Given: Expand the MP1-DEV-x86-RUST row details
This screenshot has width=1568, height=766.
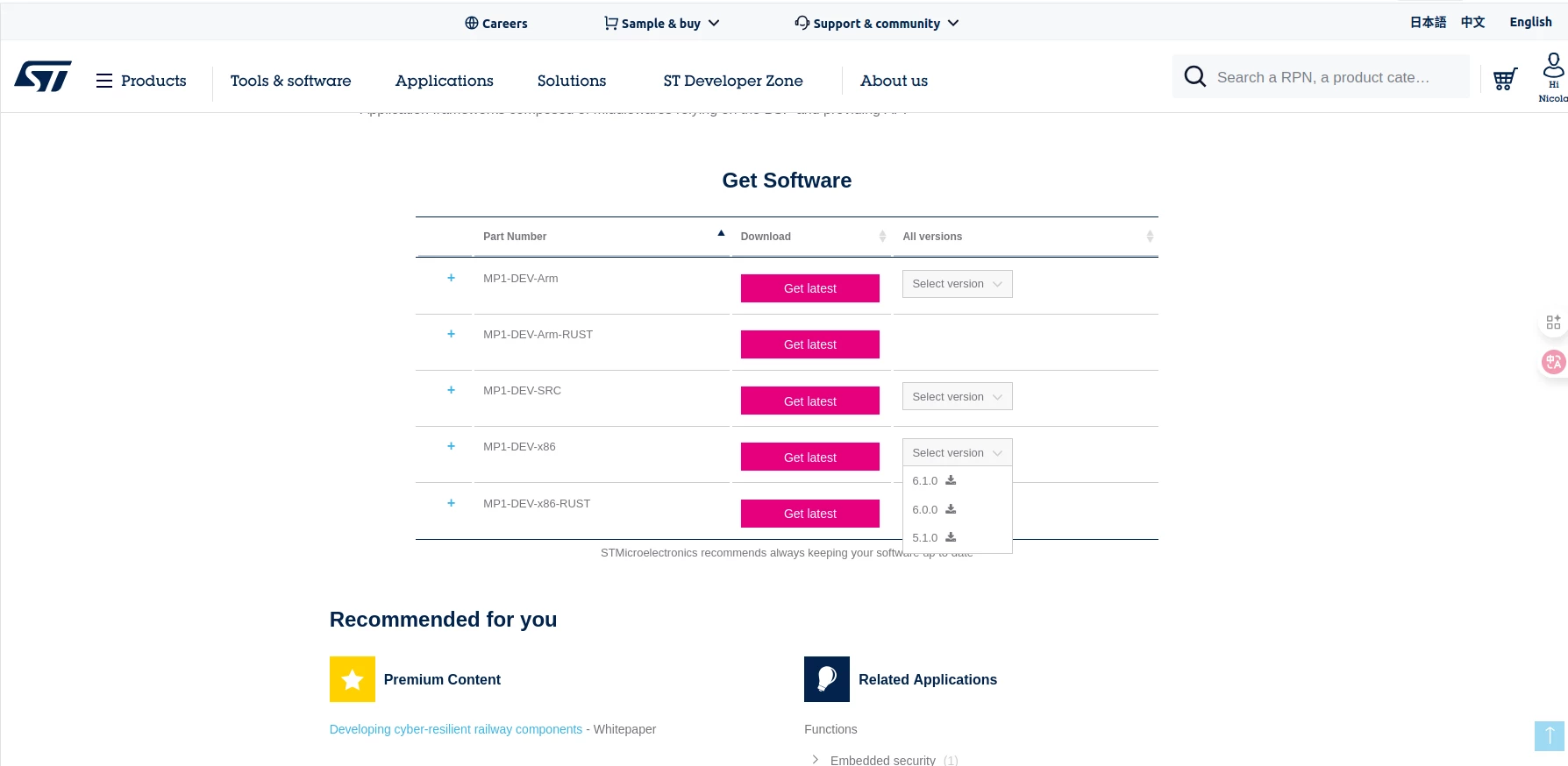Looking at the screenshot, I should pos(451,503).
